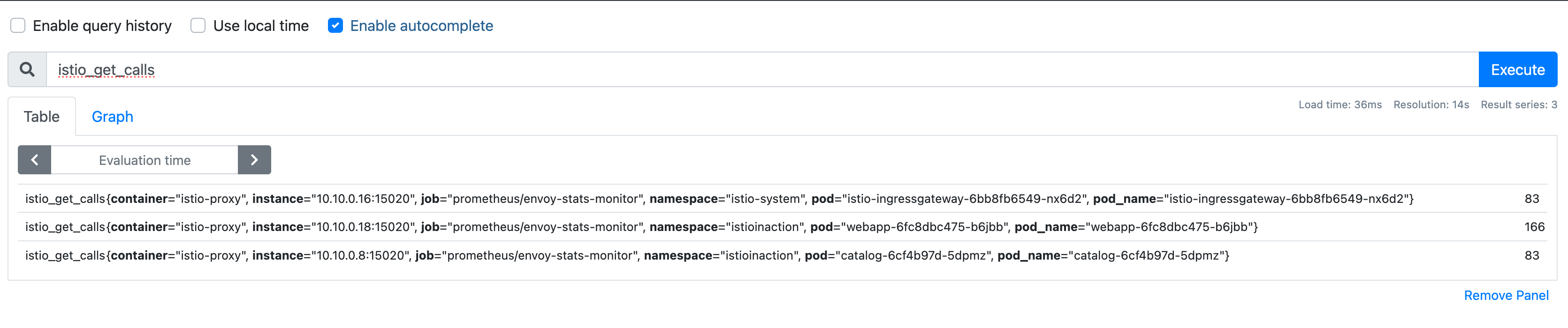Select the Table tab
The image size is (1568, 328).
pos(41,117)
